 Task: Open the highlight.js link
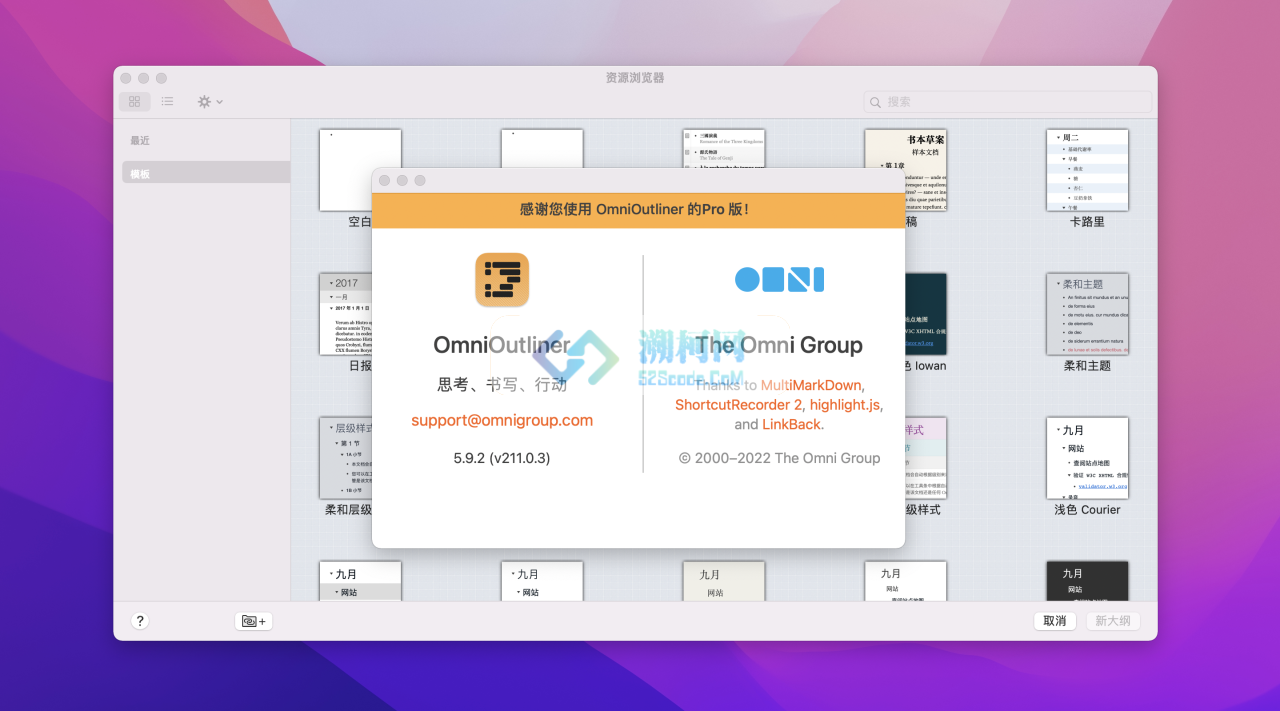pyautogui.click(x=845, y=405)
